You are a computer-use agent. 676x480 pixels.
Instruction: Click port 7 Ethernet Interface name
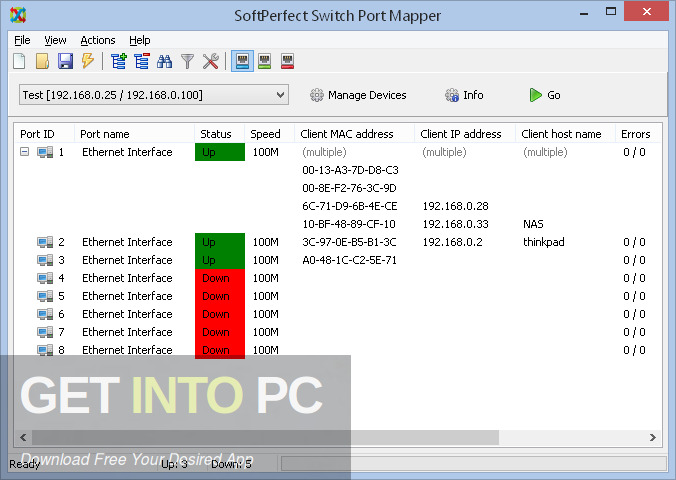click(x=127, y=332)
